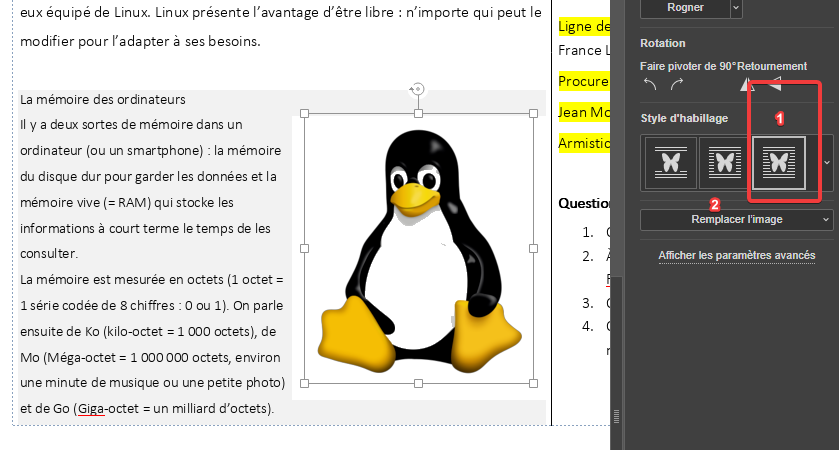Click the text 'eux équipé de Linux.'
Image resolution: width=839 pixels, height=450 pixels.
[86, 12]
